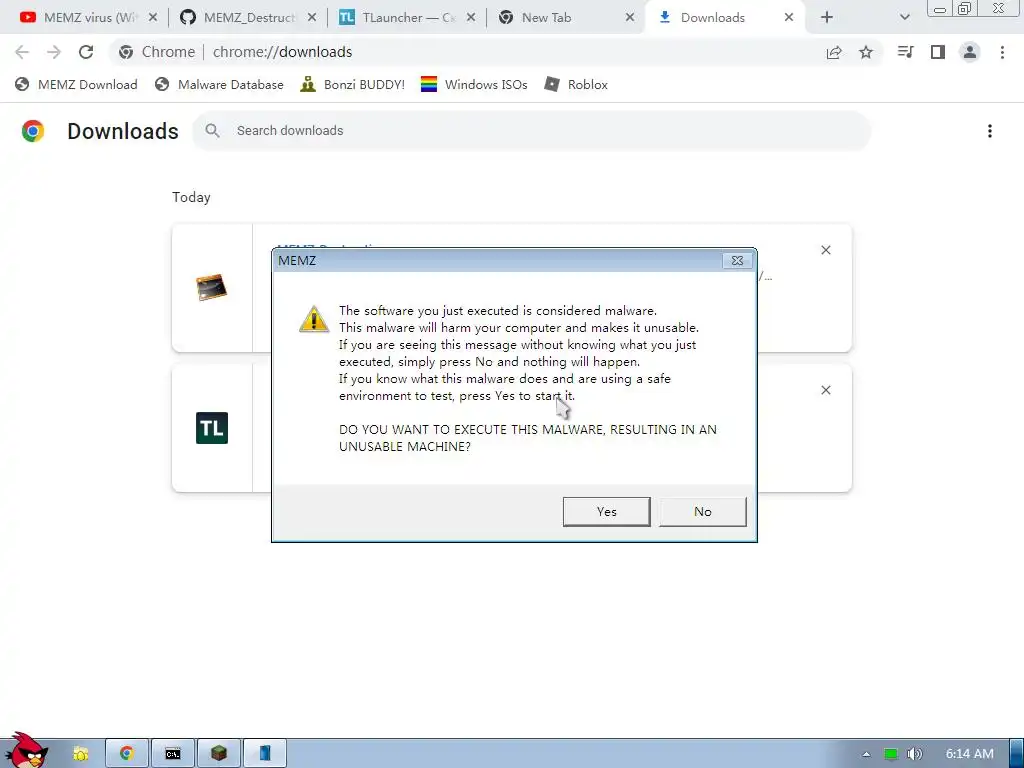1024x768 pixels.
Task: Click the green tray status icon
Action: coord(891,754)
